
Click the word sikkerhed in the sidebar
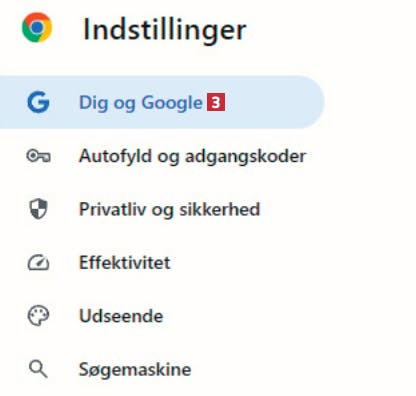coord(219,209)
